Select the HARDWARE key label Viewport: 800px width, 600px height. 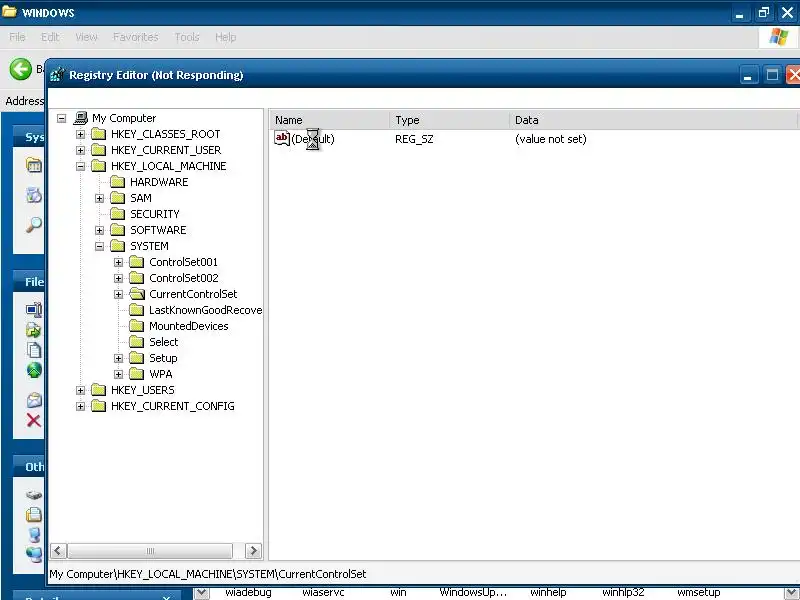coord(159,182)
